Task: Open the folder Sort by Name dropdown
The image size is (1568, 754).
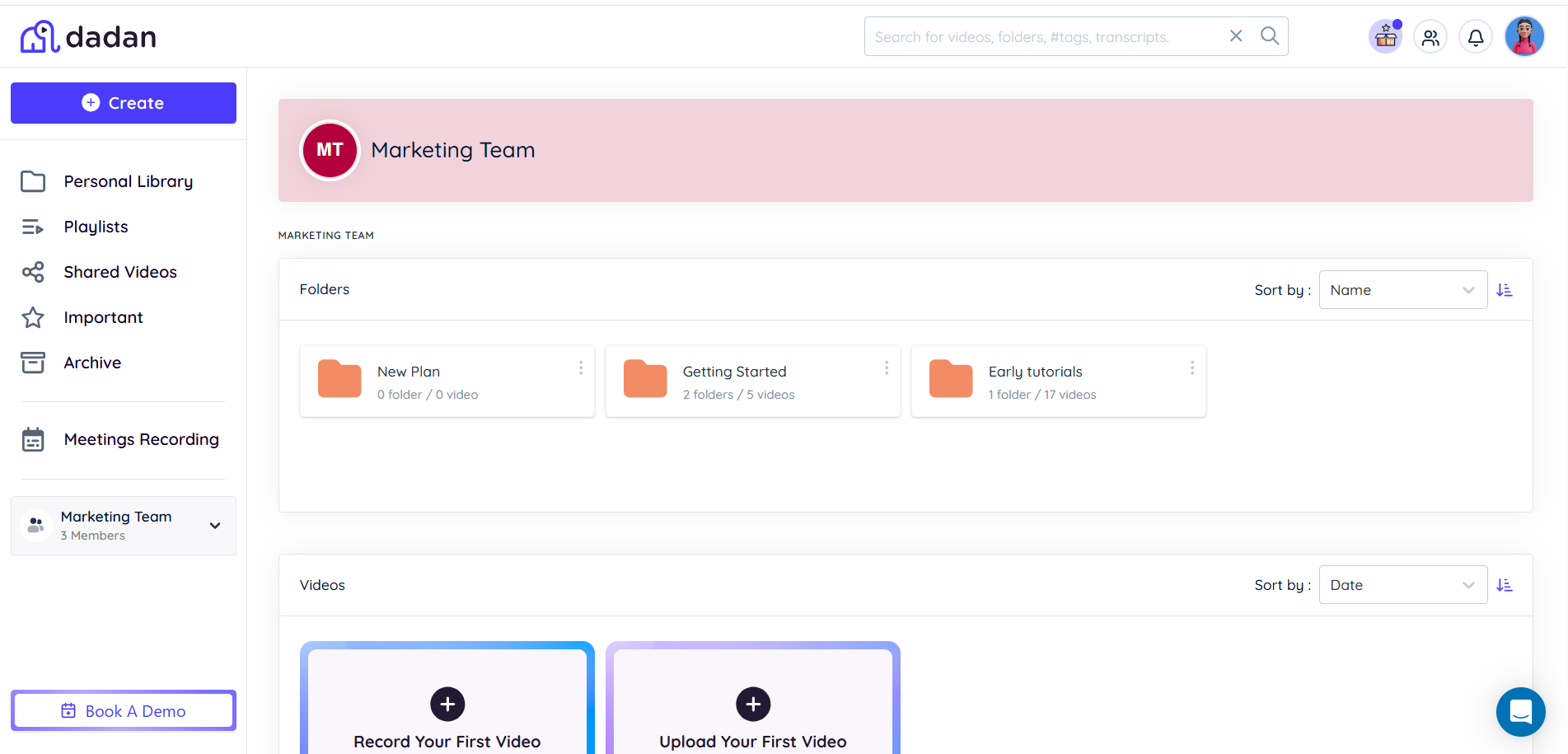Action: 1402,289
